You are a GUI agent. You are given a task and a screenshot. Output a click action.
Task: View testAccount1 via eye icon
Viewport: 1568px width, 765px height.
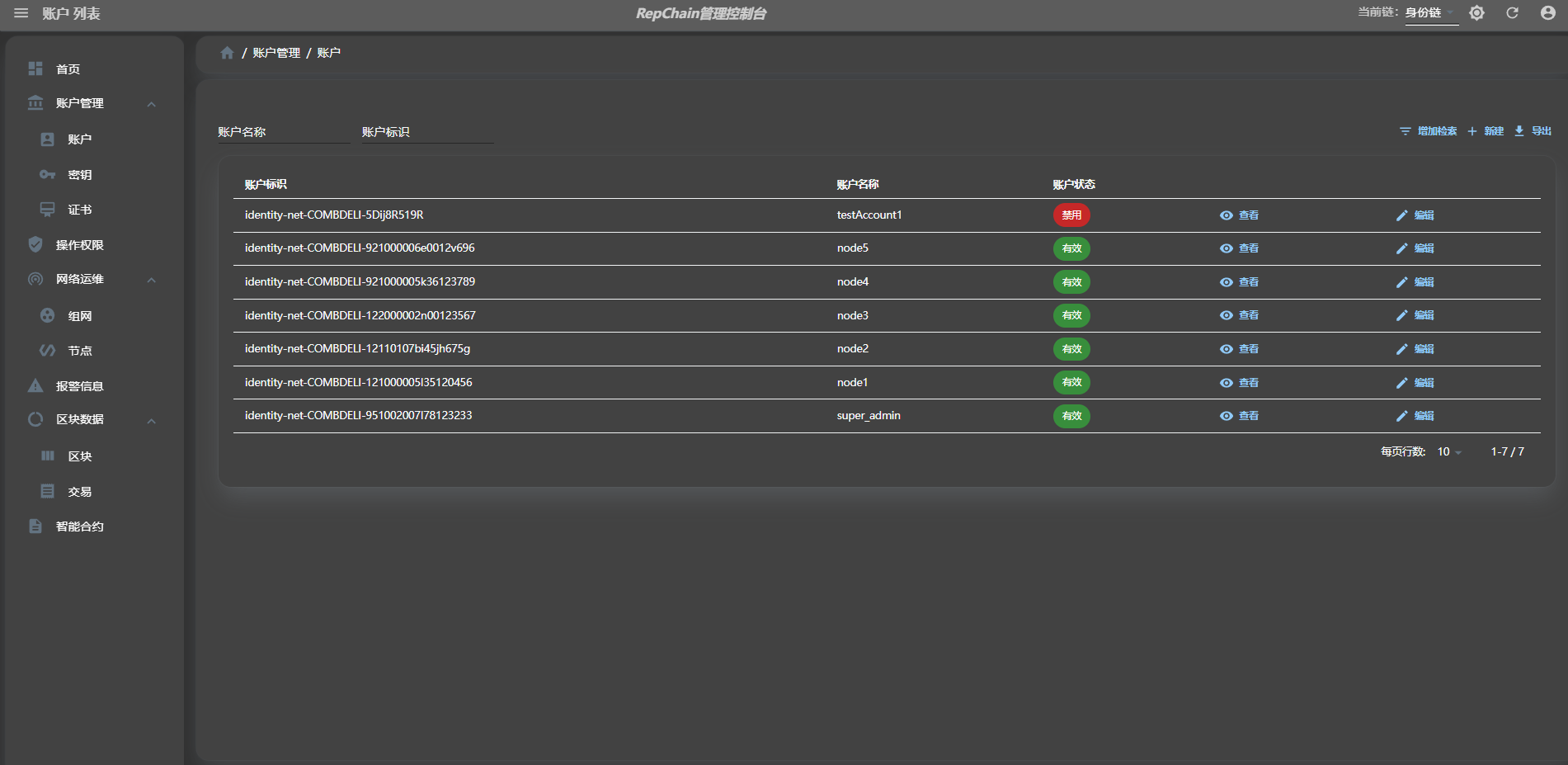[x=1227, y=215]
